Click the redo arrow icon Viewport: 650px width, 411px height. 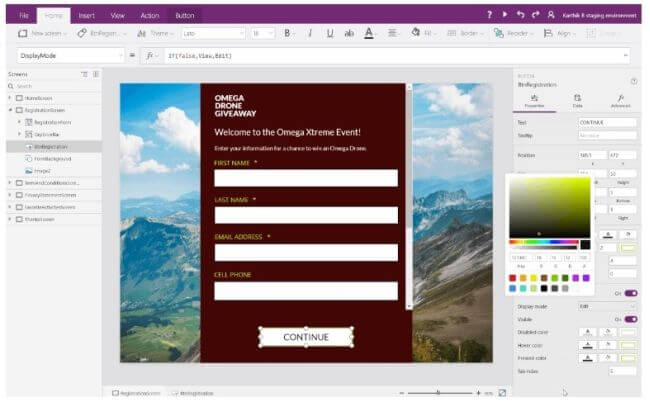[536, 15]
